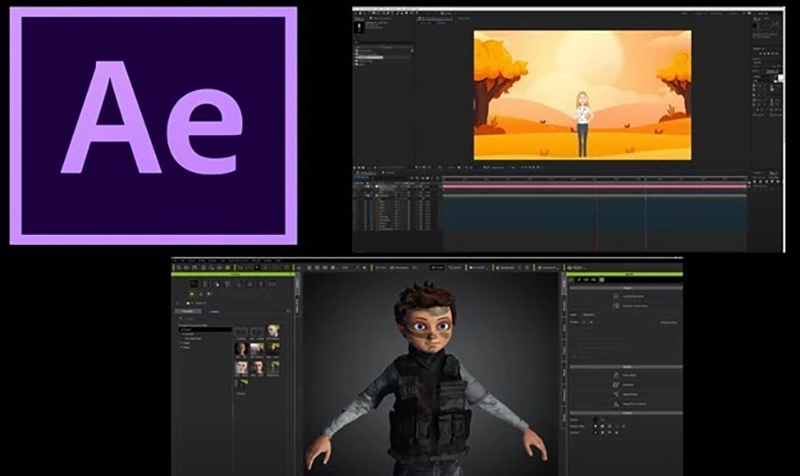
Task: Click the green active icon below the category icons
Action: (192, 294)
